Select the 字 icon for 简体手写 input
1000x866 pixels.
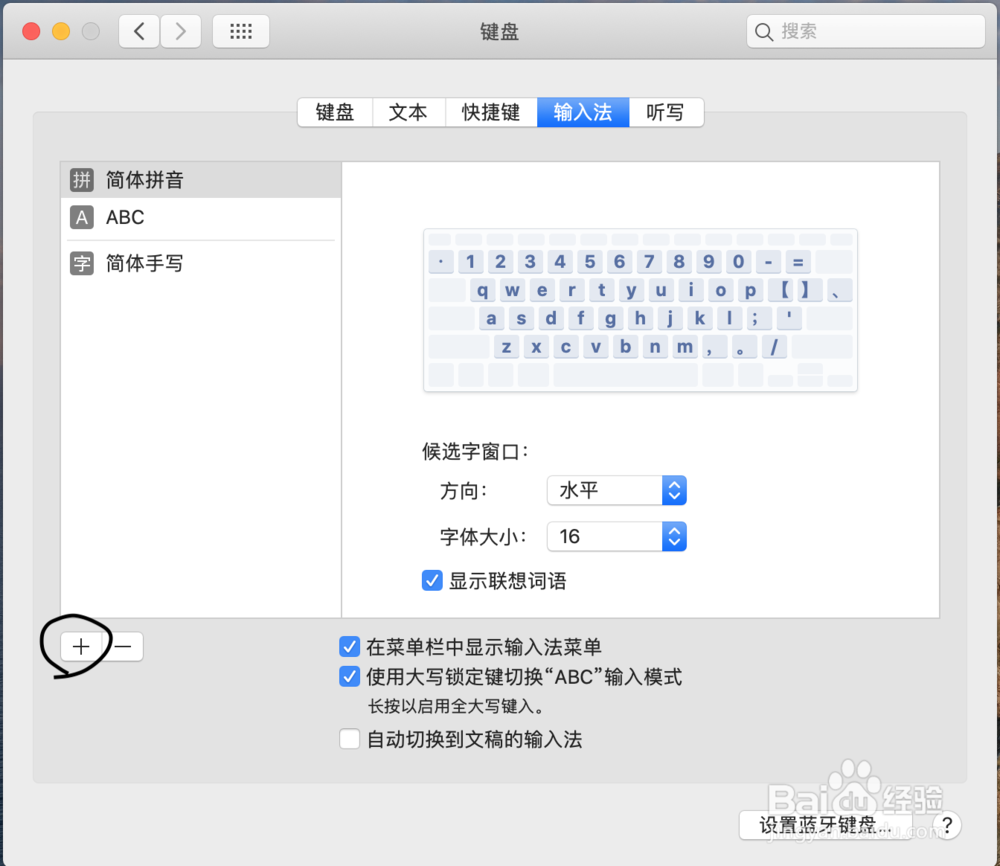(x=80, y=263)
